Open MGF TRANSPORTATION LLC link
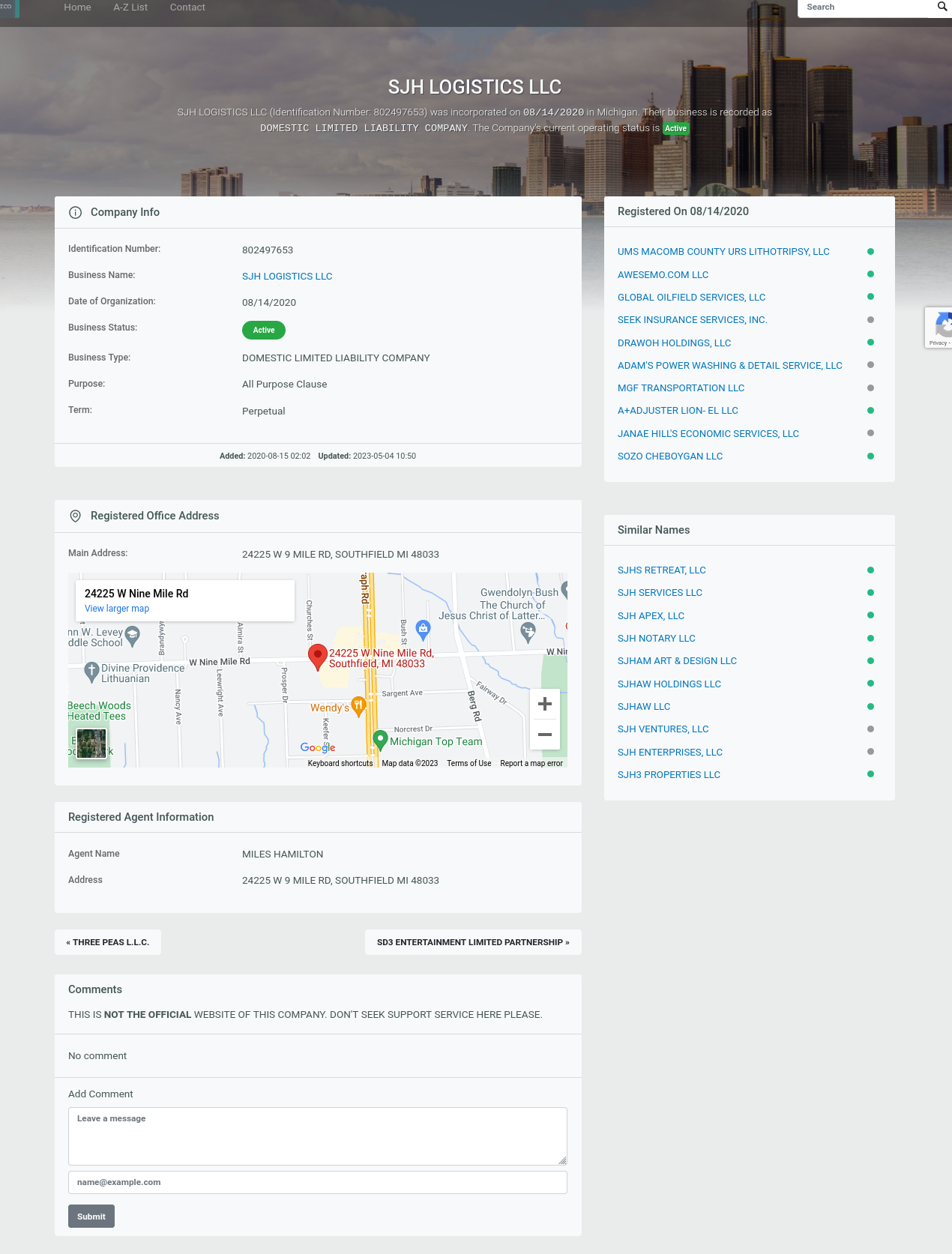Image resolution: width=952 pixels, height=1254 pixels. [681, 388]
